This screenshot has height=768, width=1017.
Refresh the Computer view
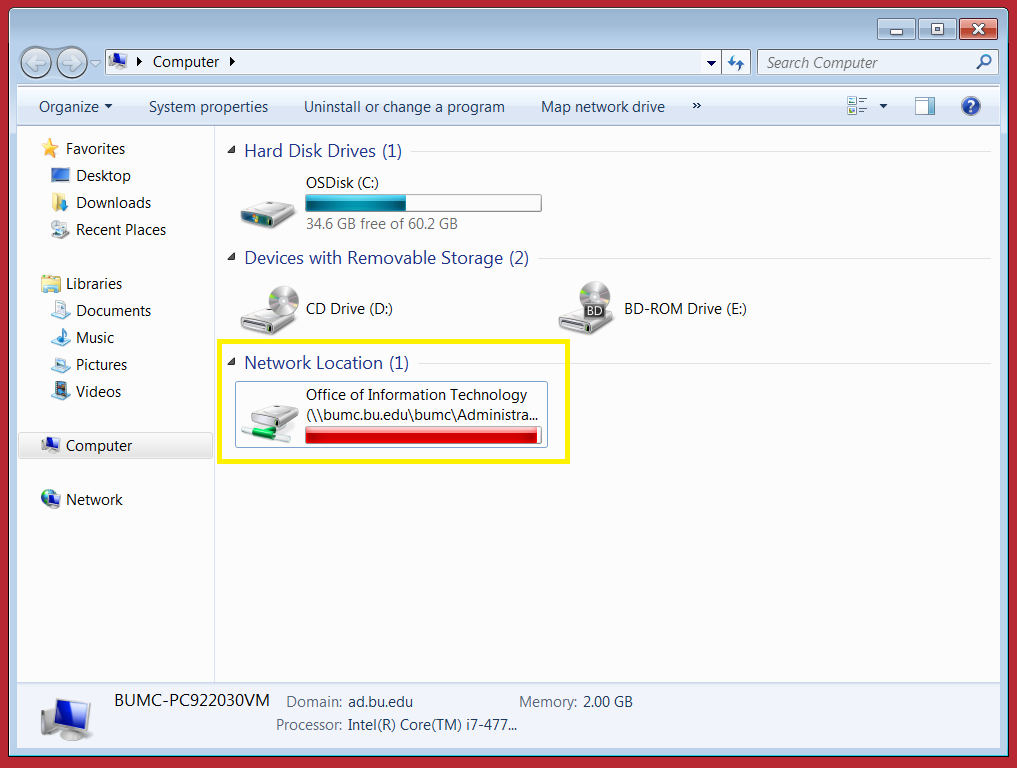pyautogui.click(x=736, y=63)
